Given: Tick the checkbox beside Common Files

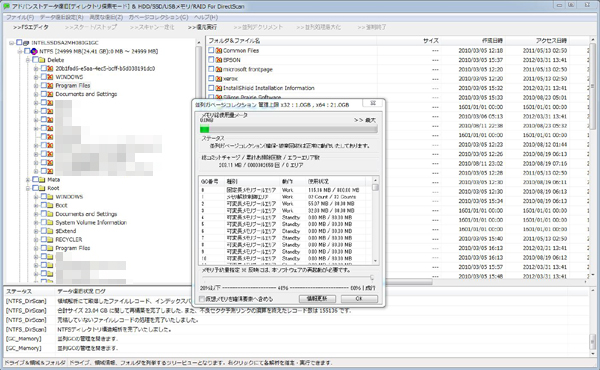Looking at the screenshot, I should point(211,51).
